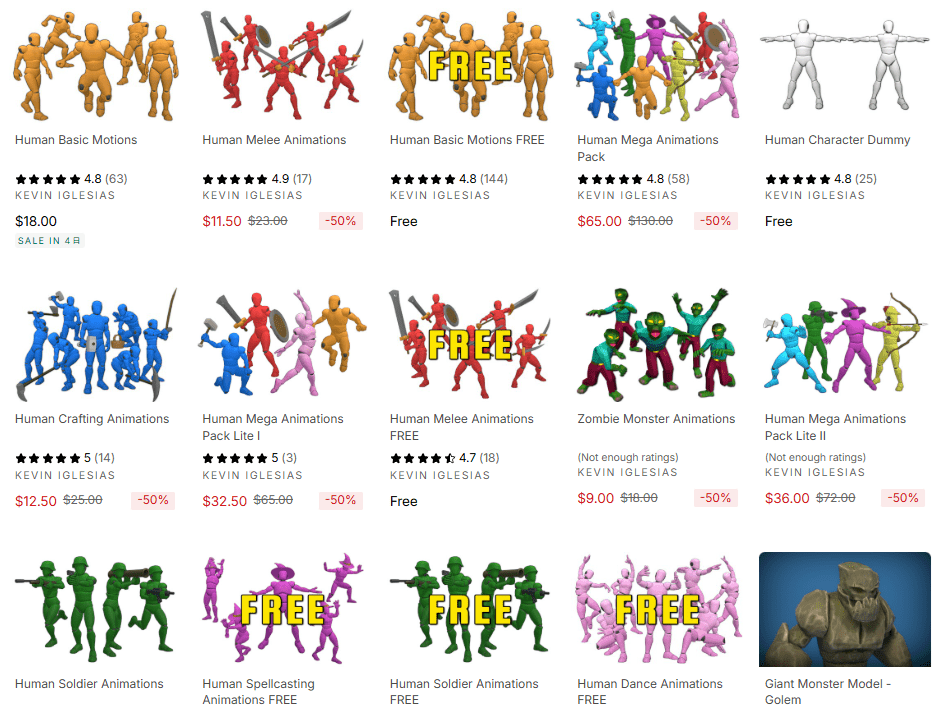This screenshot has width=942, height=707.
Task: Click the Human Melee Animations FREE title link
Action: (x=461, y=427)
